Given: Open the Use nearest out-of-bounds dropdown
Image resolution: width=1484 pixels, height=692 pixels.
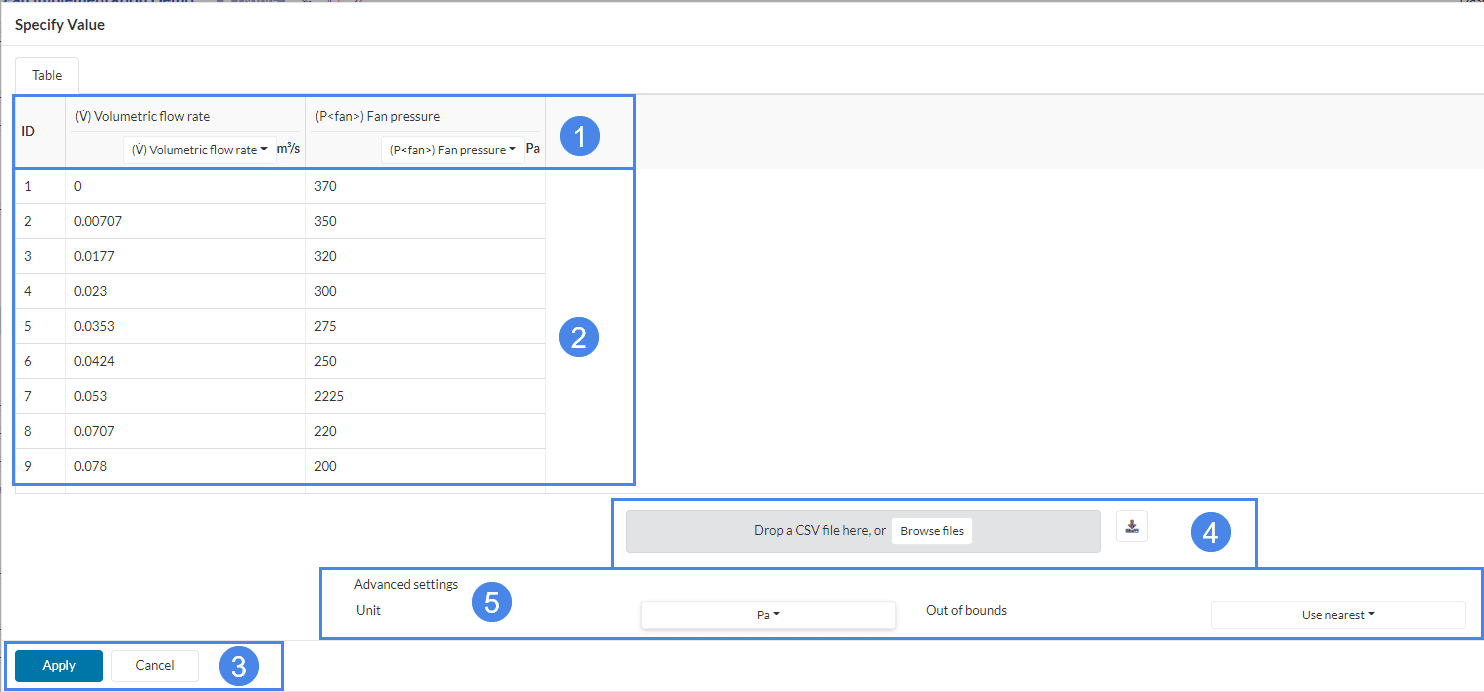Looking at the screenshot, I should [1337, 615].
